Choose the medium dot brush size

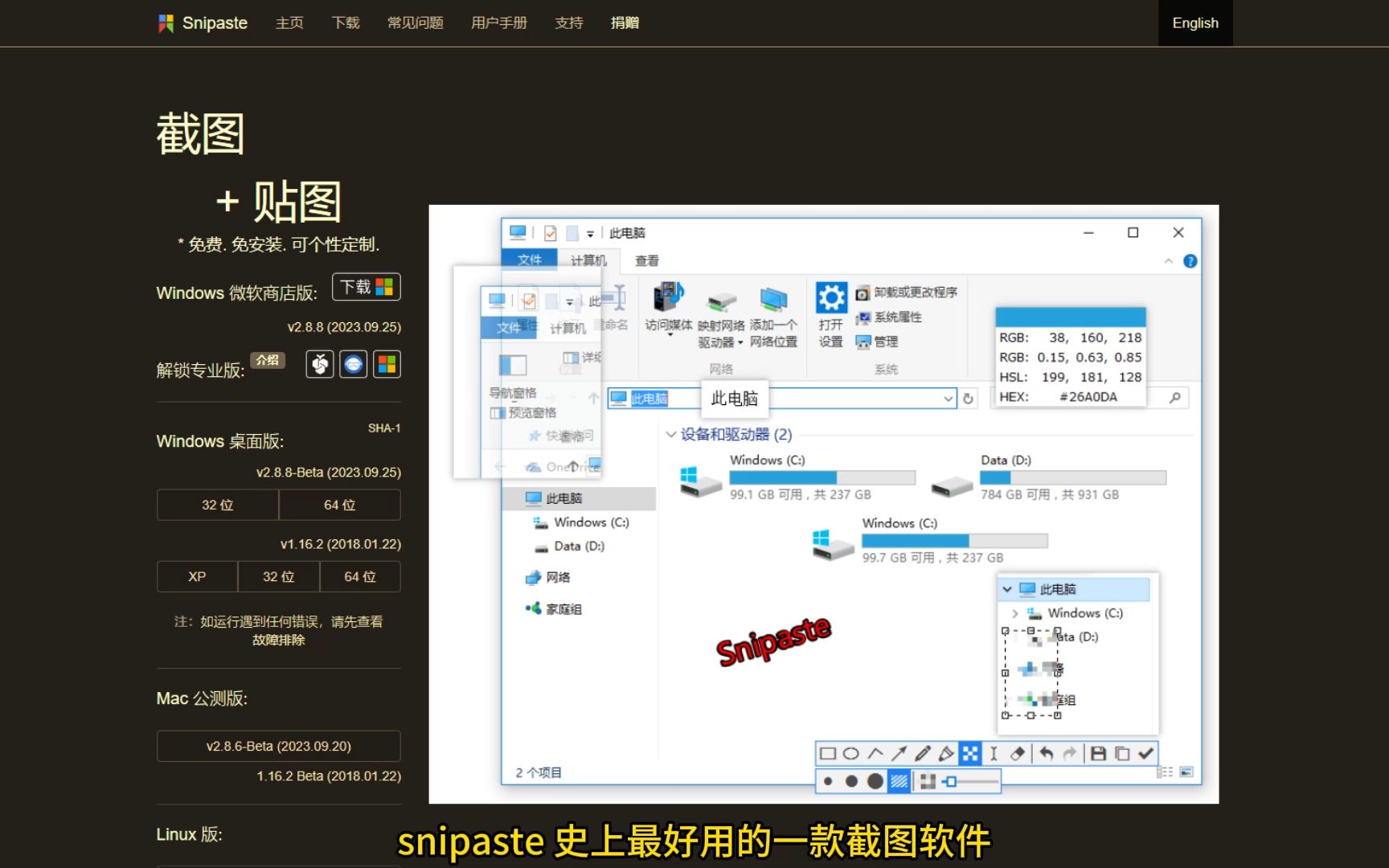(x=851, y=781)
